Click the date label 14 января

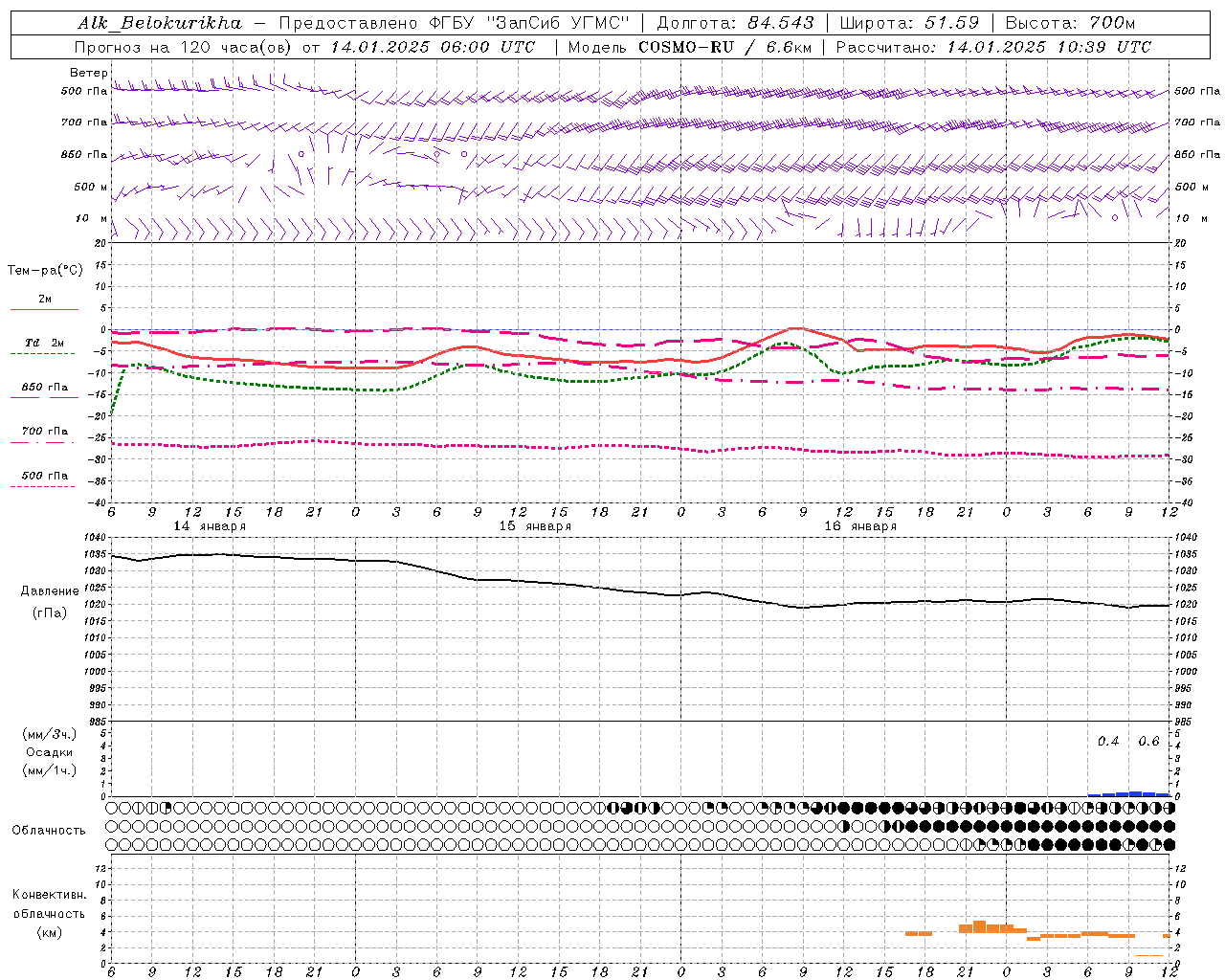coord(209,526)
